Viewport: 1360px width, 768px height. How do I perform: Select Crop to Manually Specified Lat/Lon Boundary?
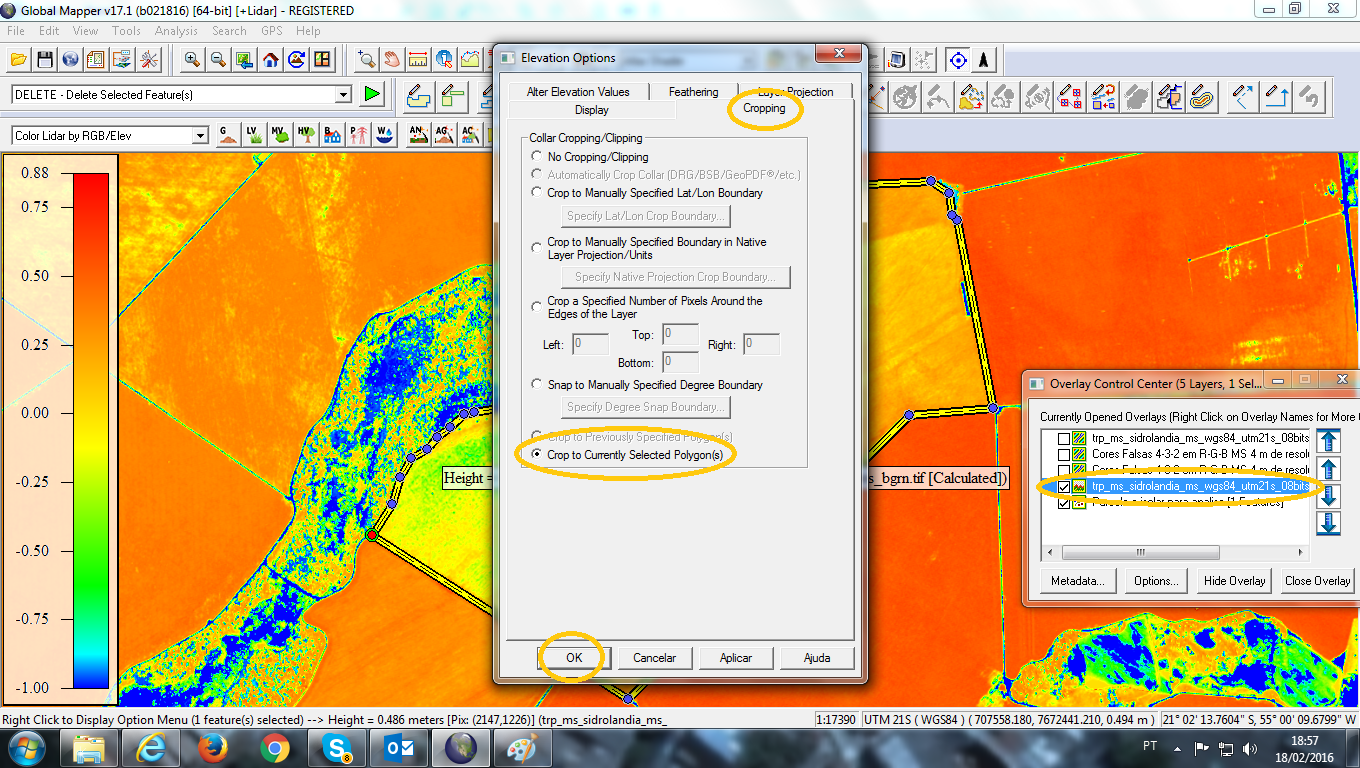coord(539,193)
